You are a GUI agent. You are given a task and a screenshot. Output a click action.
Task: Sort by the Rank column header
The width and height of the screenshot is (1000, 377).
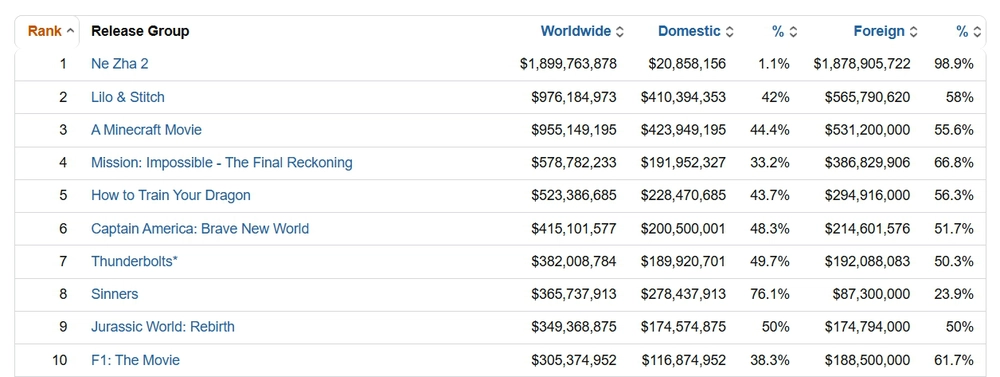50,31
